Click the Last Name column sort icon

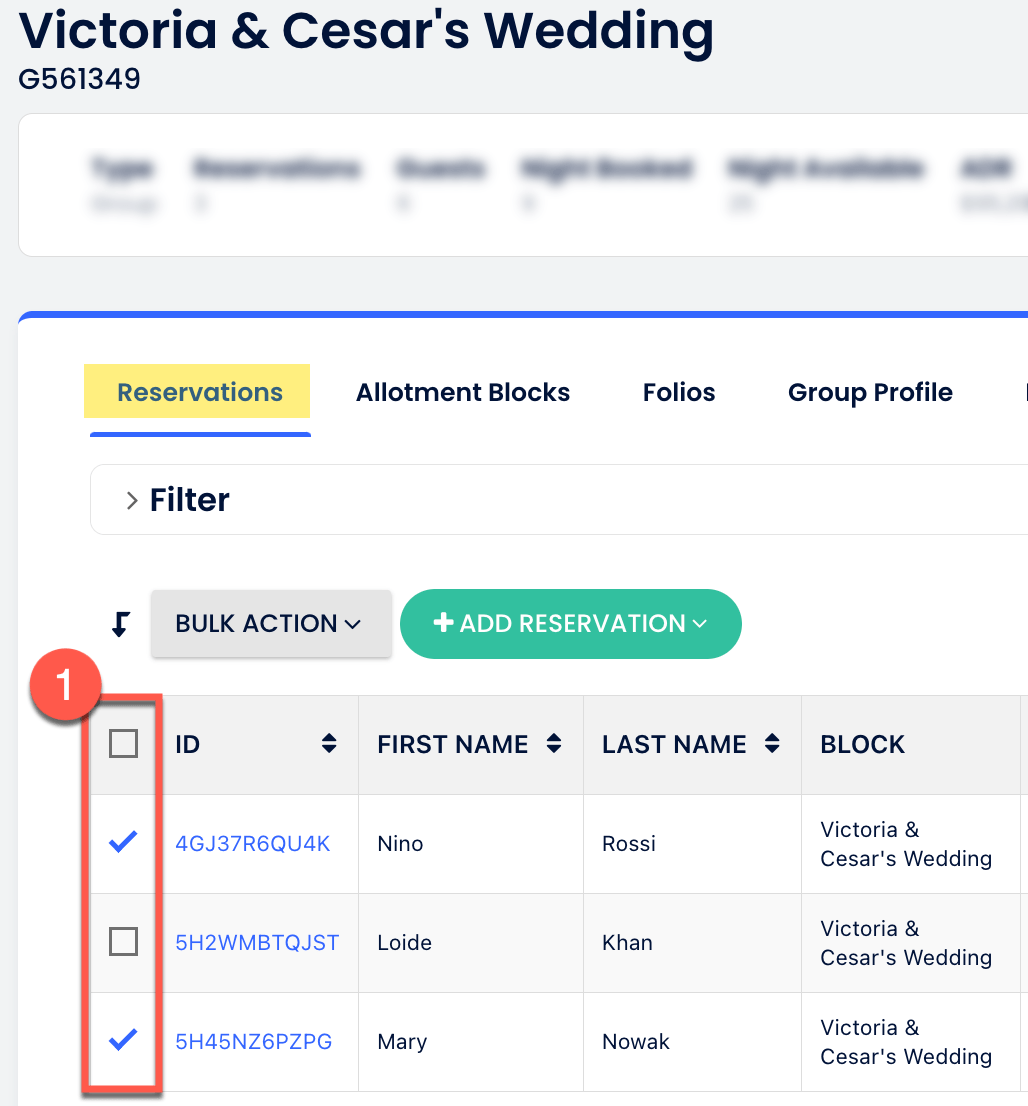point(771,744)
